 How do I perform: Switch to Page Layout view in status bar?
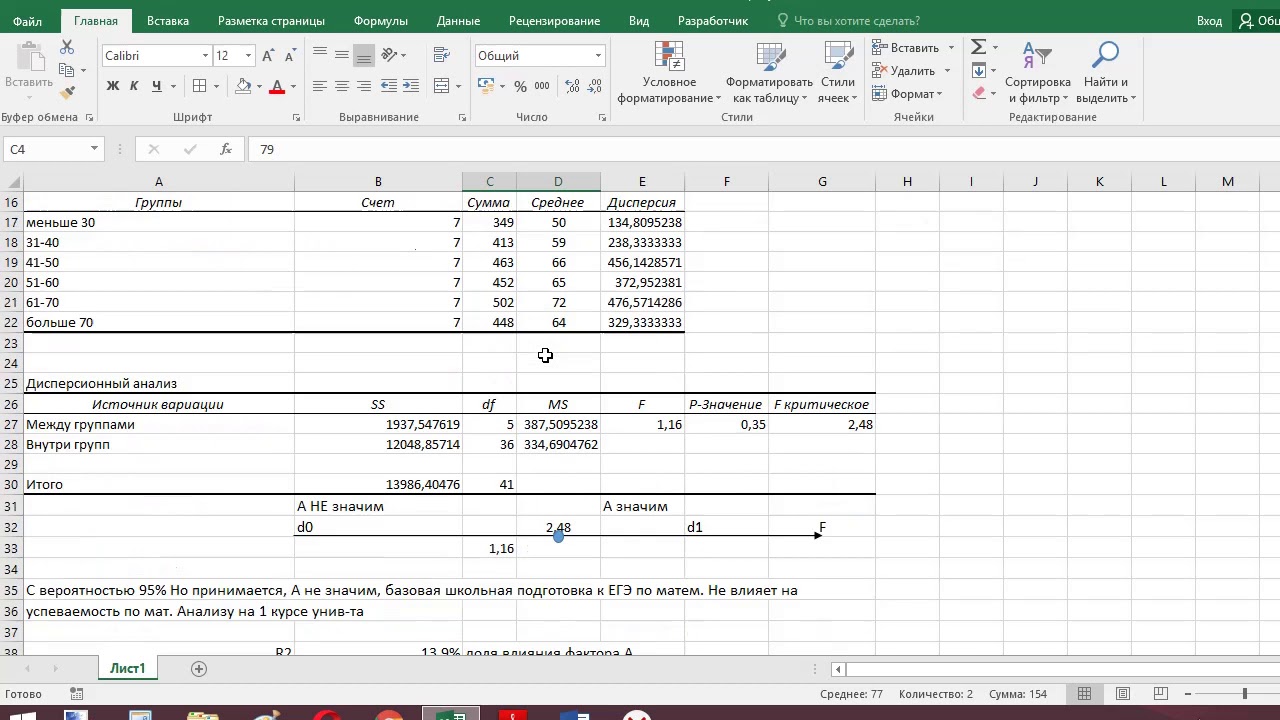click(1122, 694)
